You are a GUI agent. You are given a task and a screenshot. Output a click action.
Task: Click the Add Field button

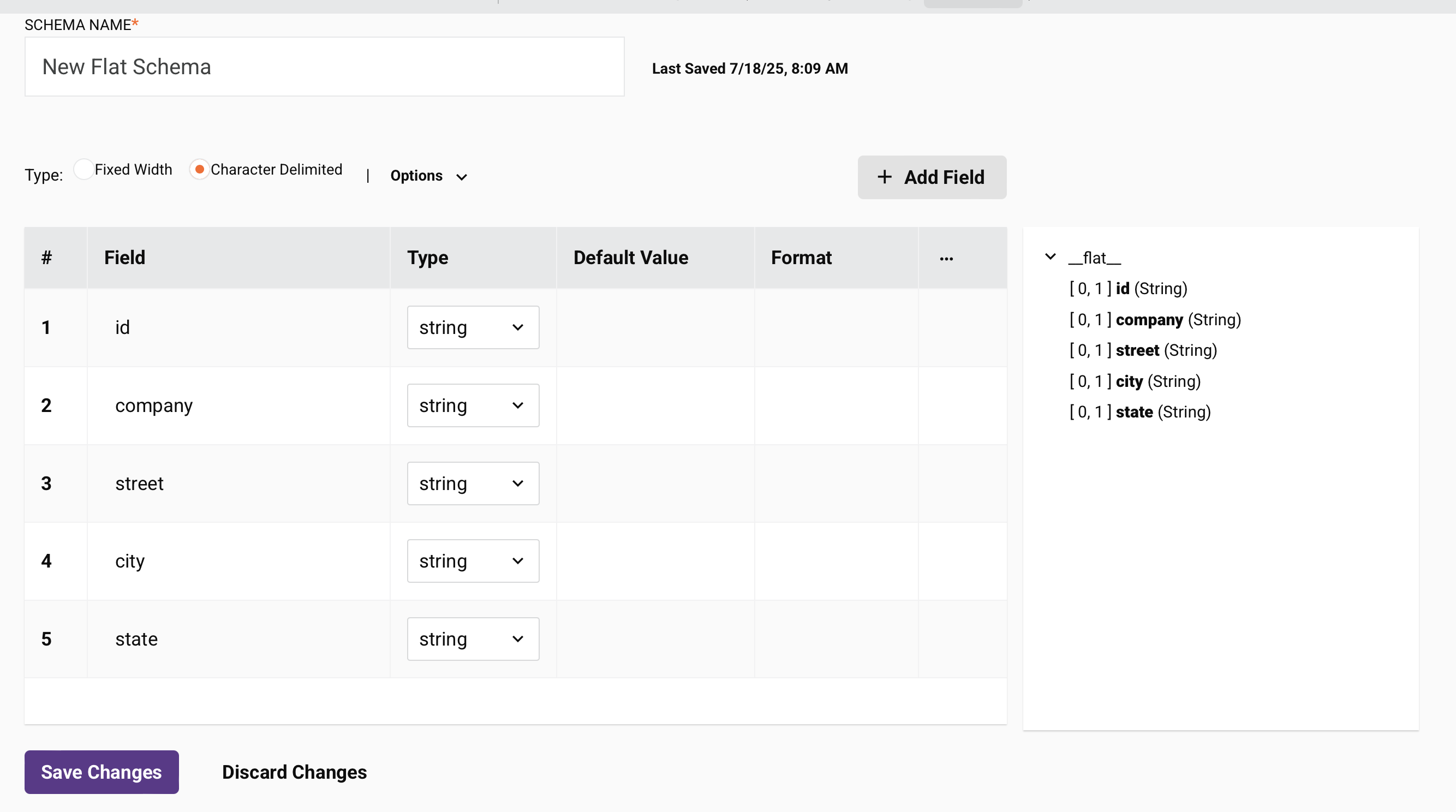coord(932,177)
